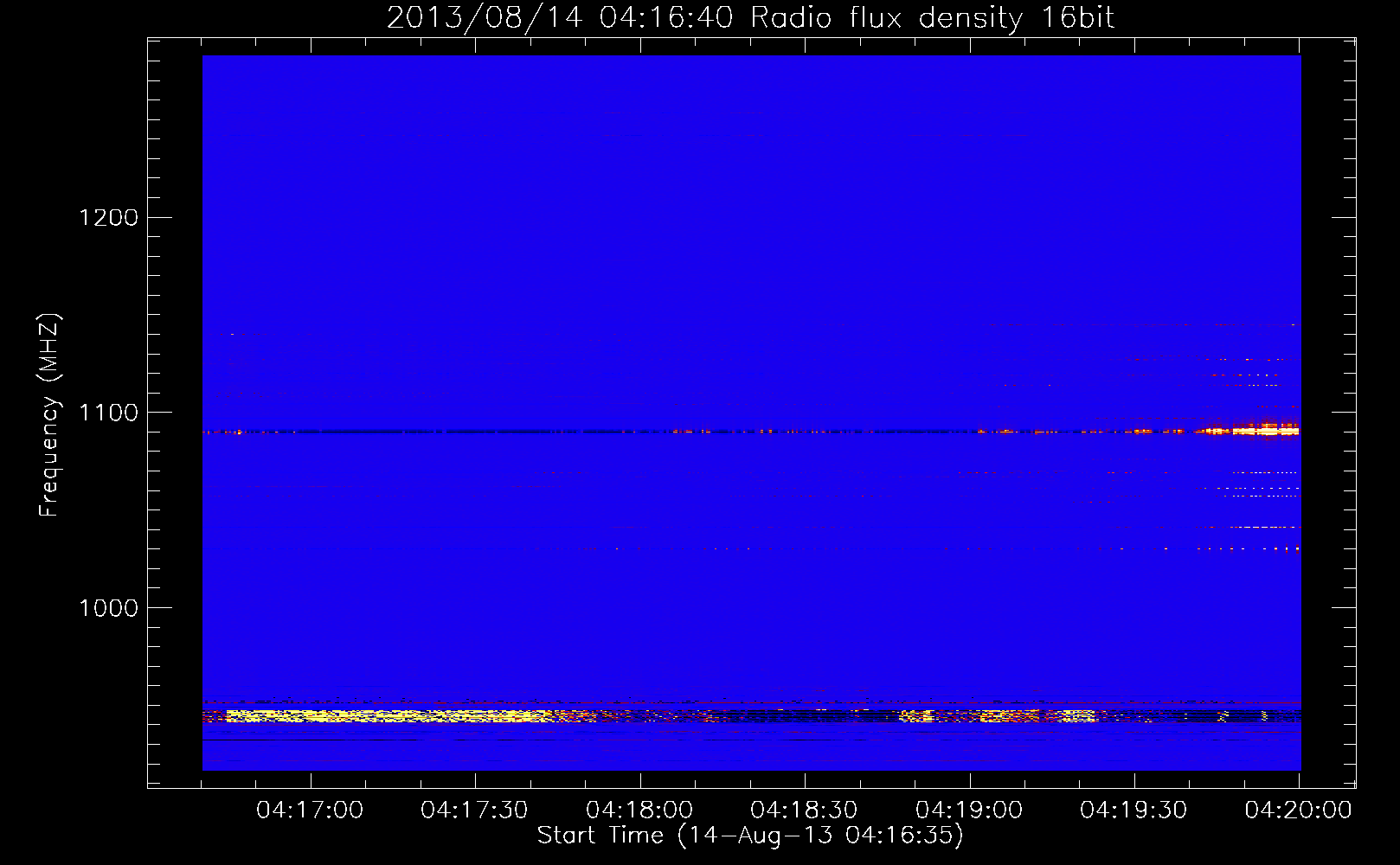Click the 1200 frequency tick label
1400x865 pixels.
click(109, 217)
